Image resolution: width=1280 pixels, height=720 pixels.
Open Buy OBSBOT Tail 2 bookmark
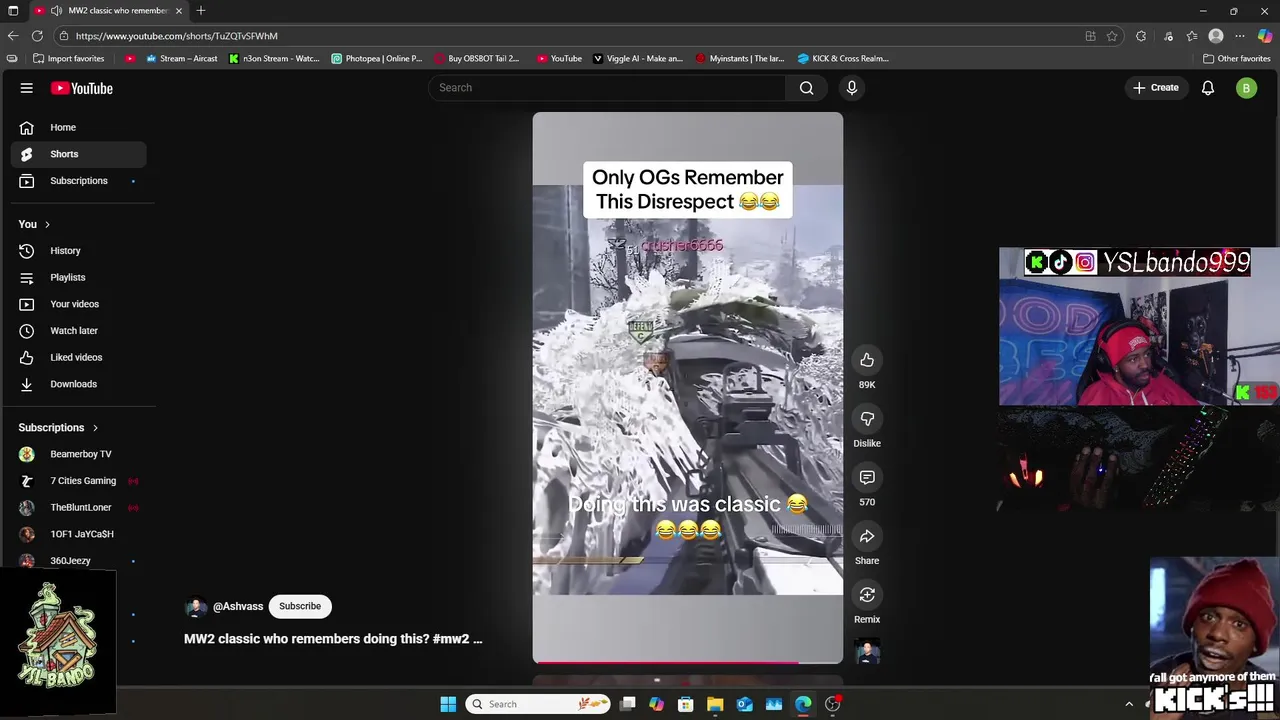[x=477, y=58]
